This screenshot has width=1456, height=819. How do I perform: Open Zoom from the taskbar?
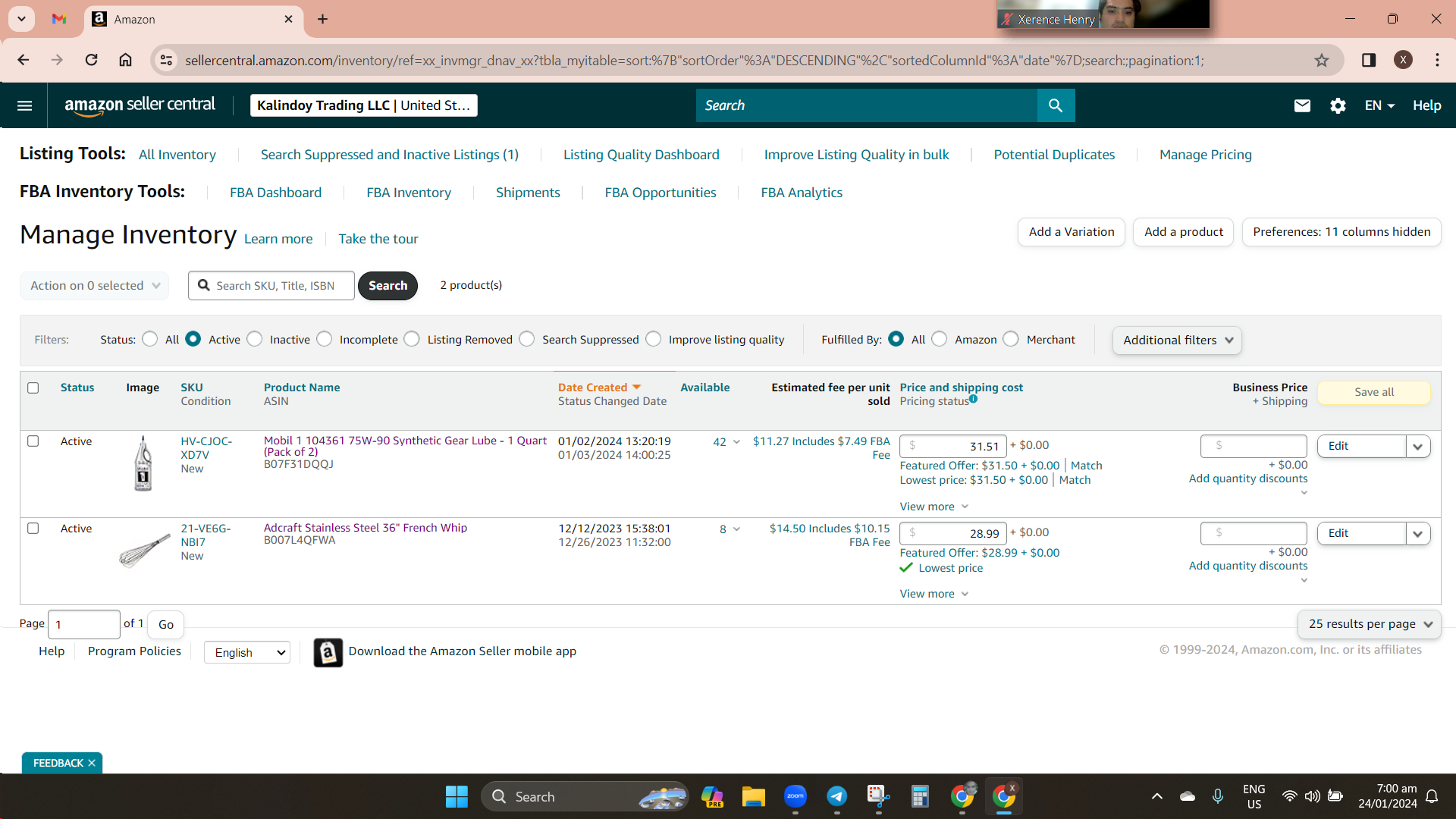coord(795,796)
